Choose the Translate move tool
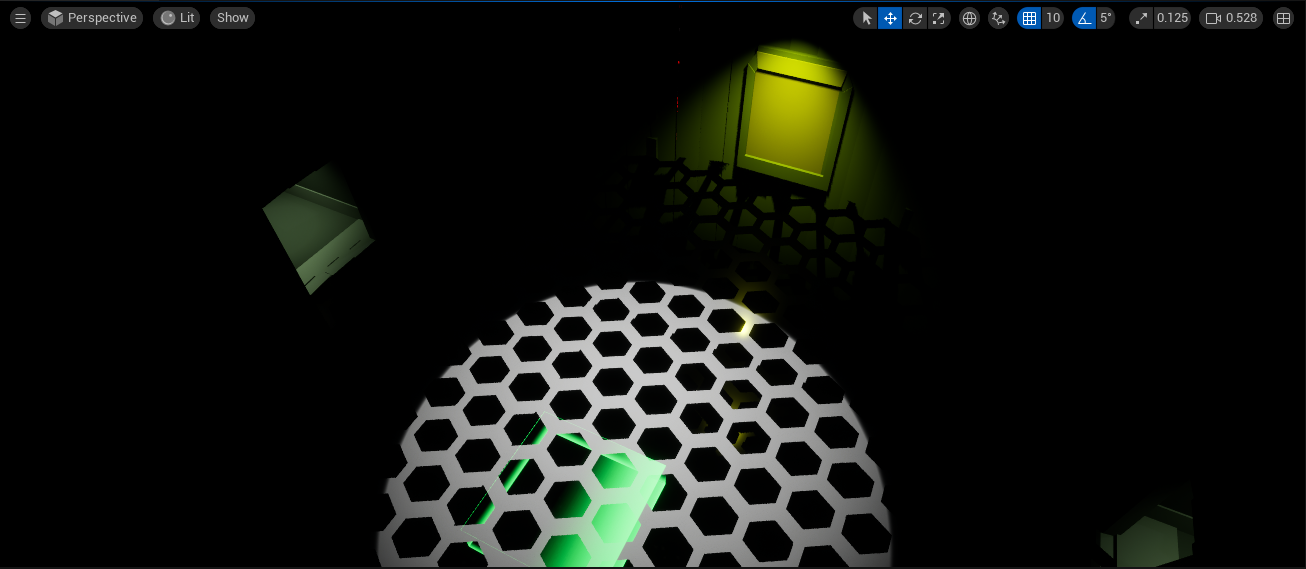Viewport: 1306px width, 569px height. (890, 18)
